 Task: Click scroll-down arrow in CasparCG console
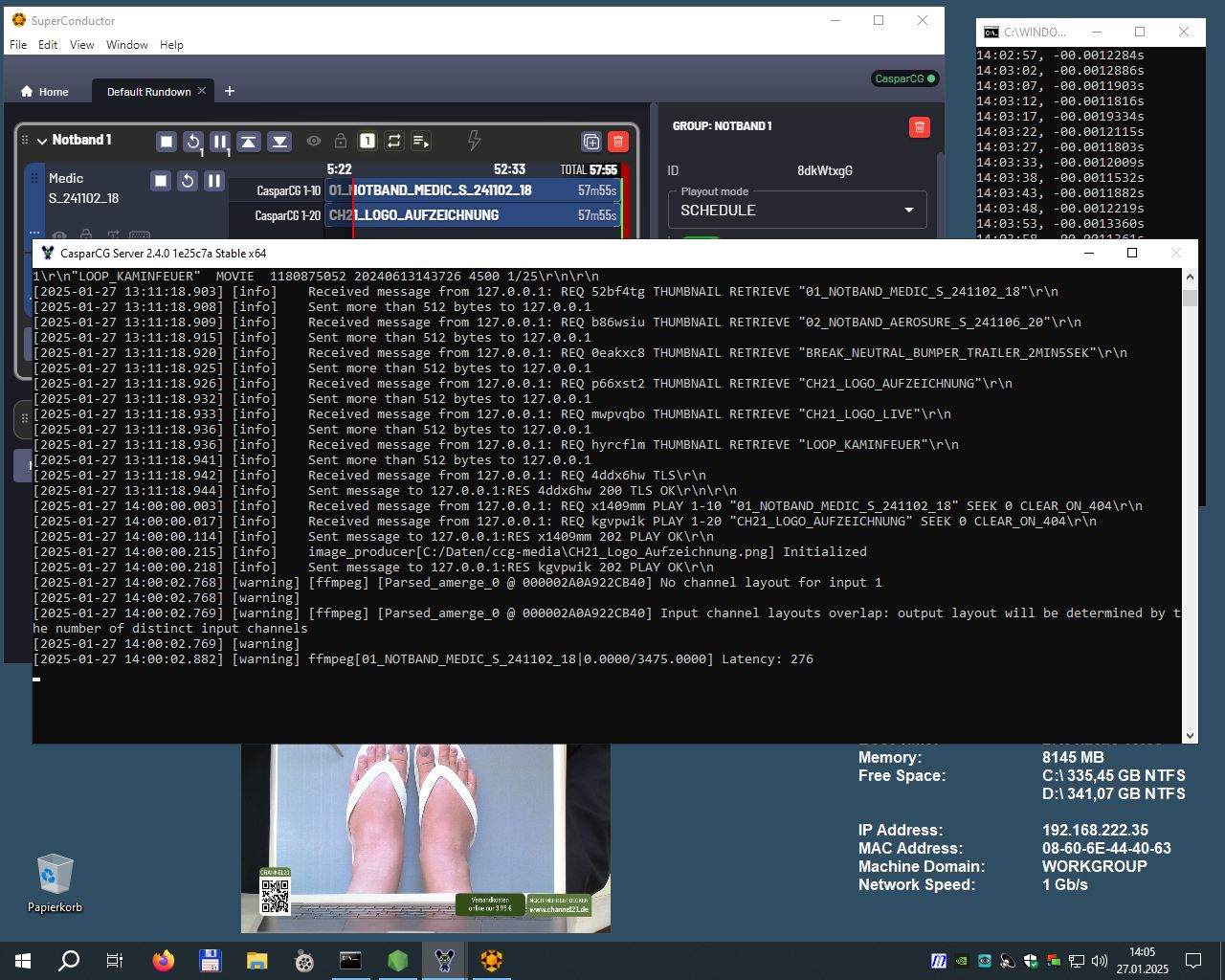coord(1190,736)
